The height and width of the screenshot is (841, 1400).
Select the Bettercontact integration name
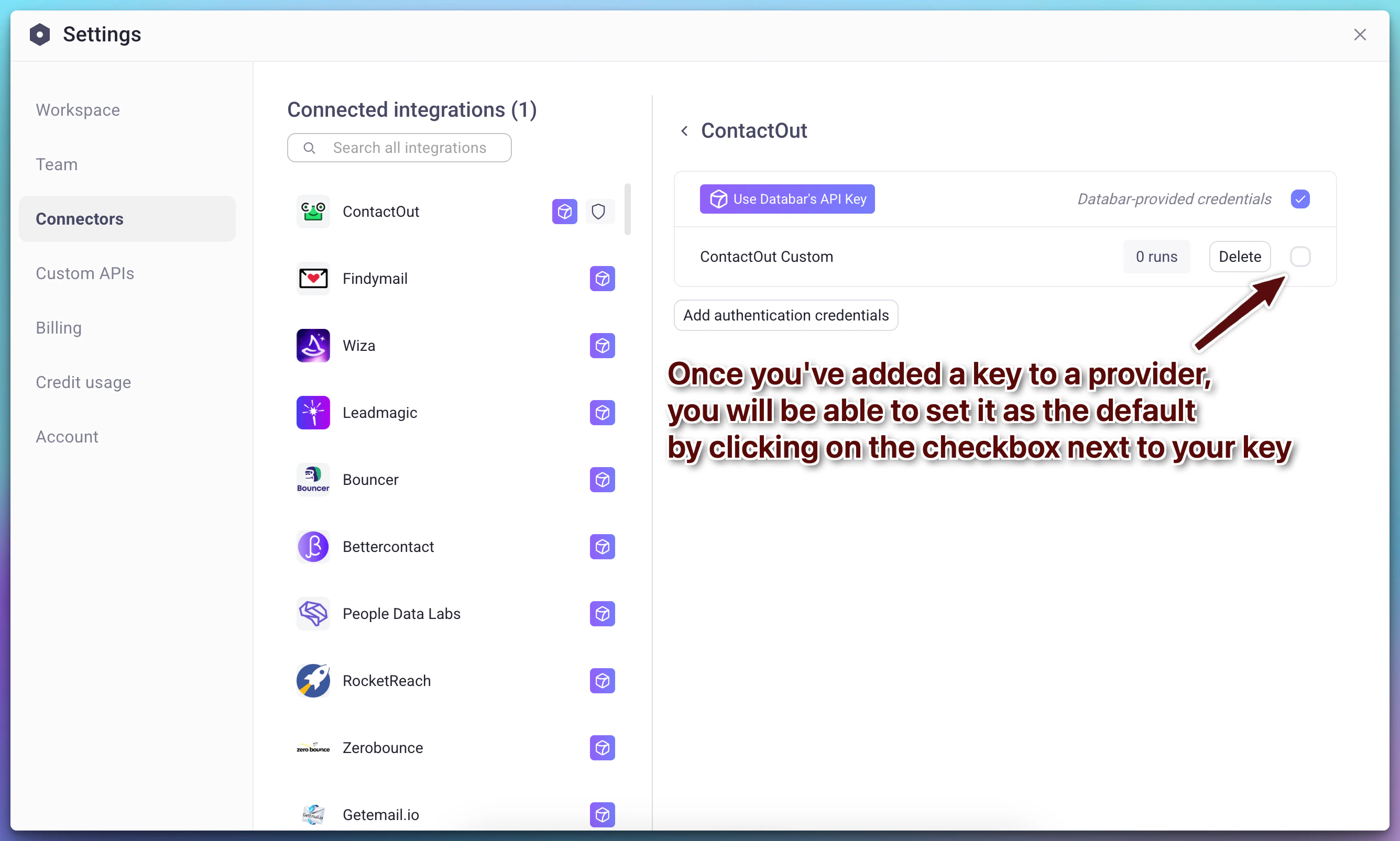pyautogui.click(x=388, y=547)
